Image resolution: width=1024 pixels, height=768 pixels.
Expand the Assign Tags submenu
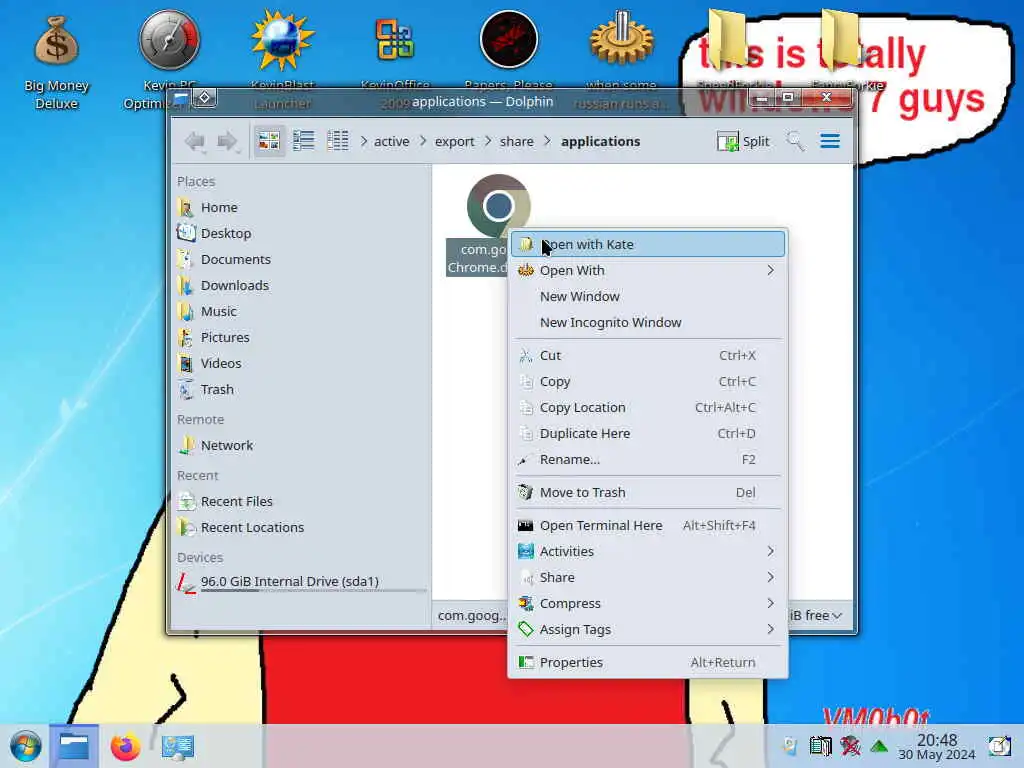(648, 630)
